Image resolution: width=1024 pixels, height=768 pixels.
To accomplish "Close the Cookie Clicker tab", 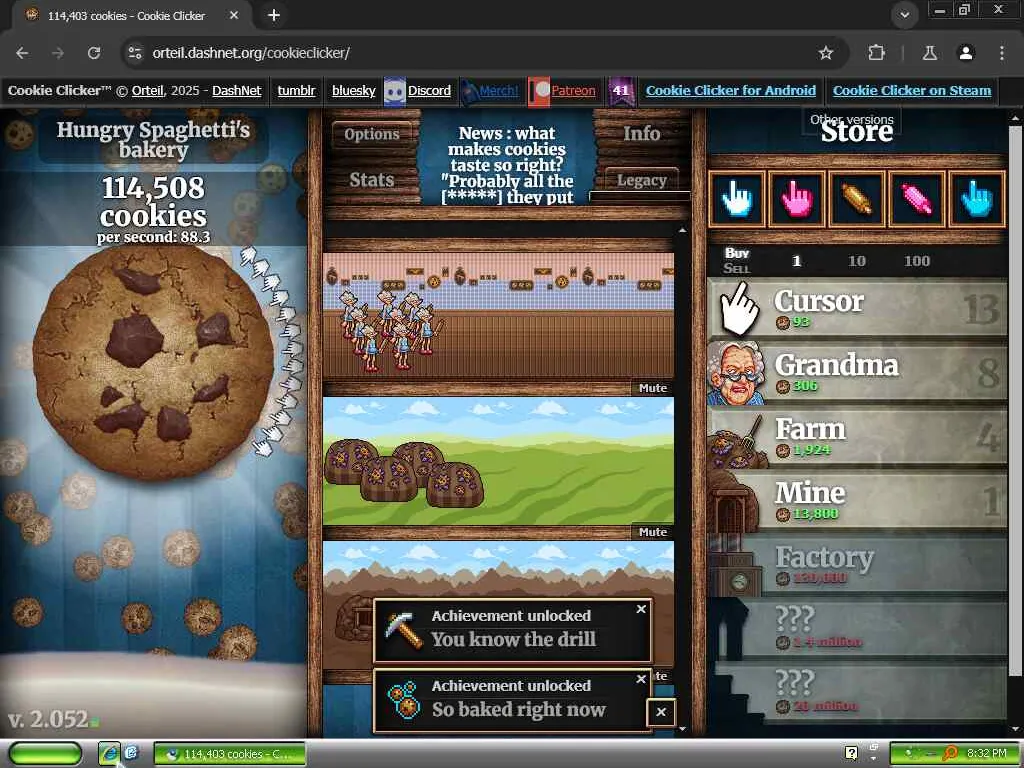I will (x=234, y=15).
